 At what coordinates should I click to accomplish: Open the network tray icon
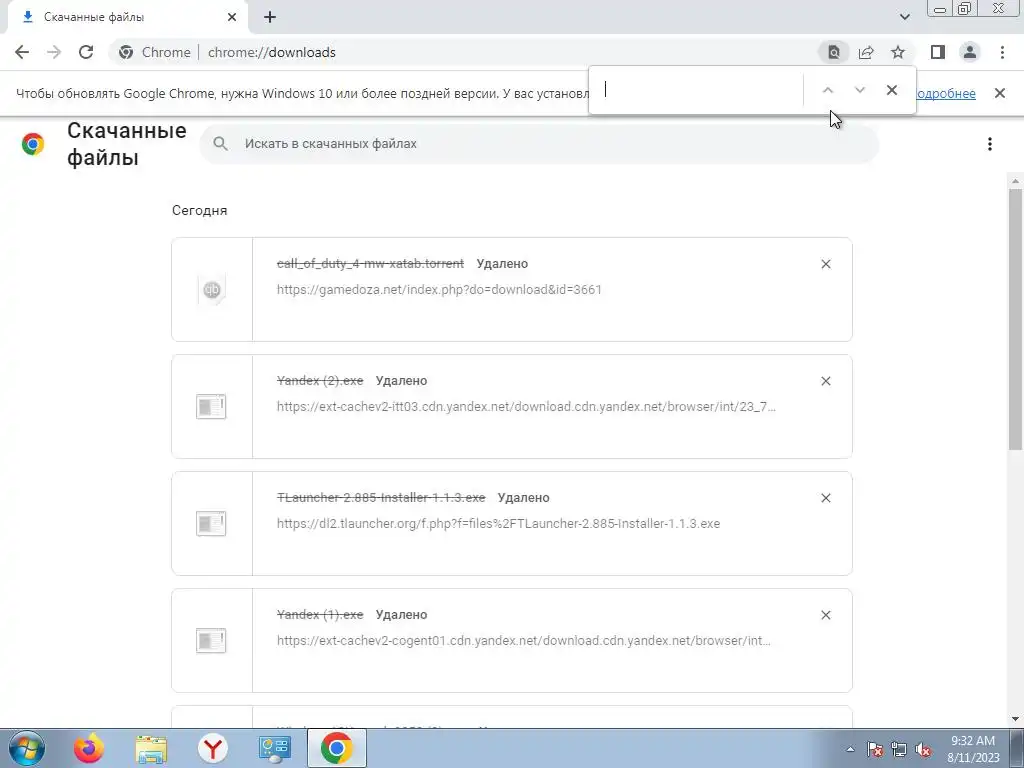click(899, 749)
